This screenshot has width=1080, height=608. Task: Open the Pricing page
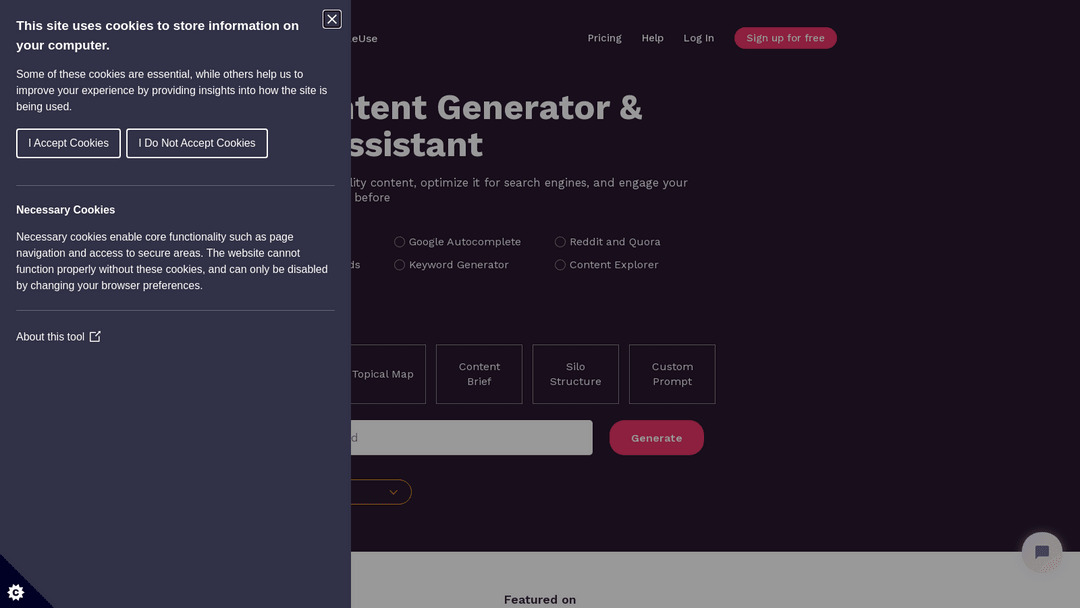tap(604, 38)
